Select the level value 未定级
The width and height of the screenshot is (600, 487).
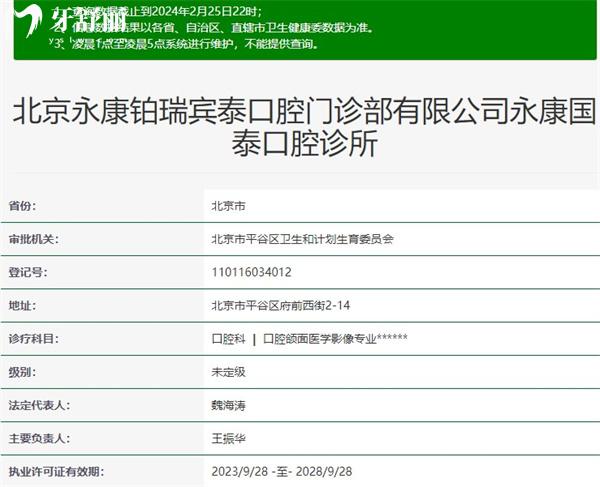(228, 372)
